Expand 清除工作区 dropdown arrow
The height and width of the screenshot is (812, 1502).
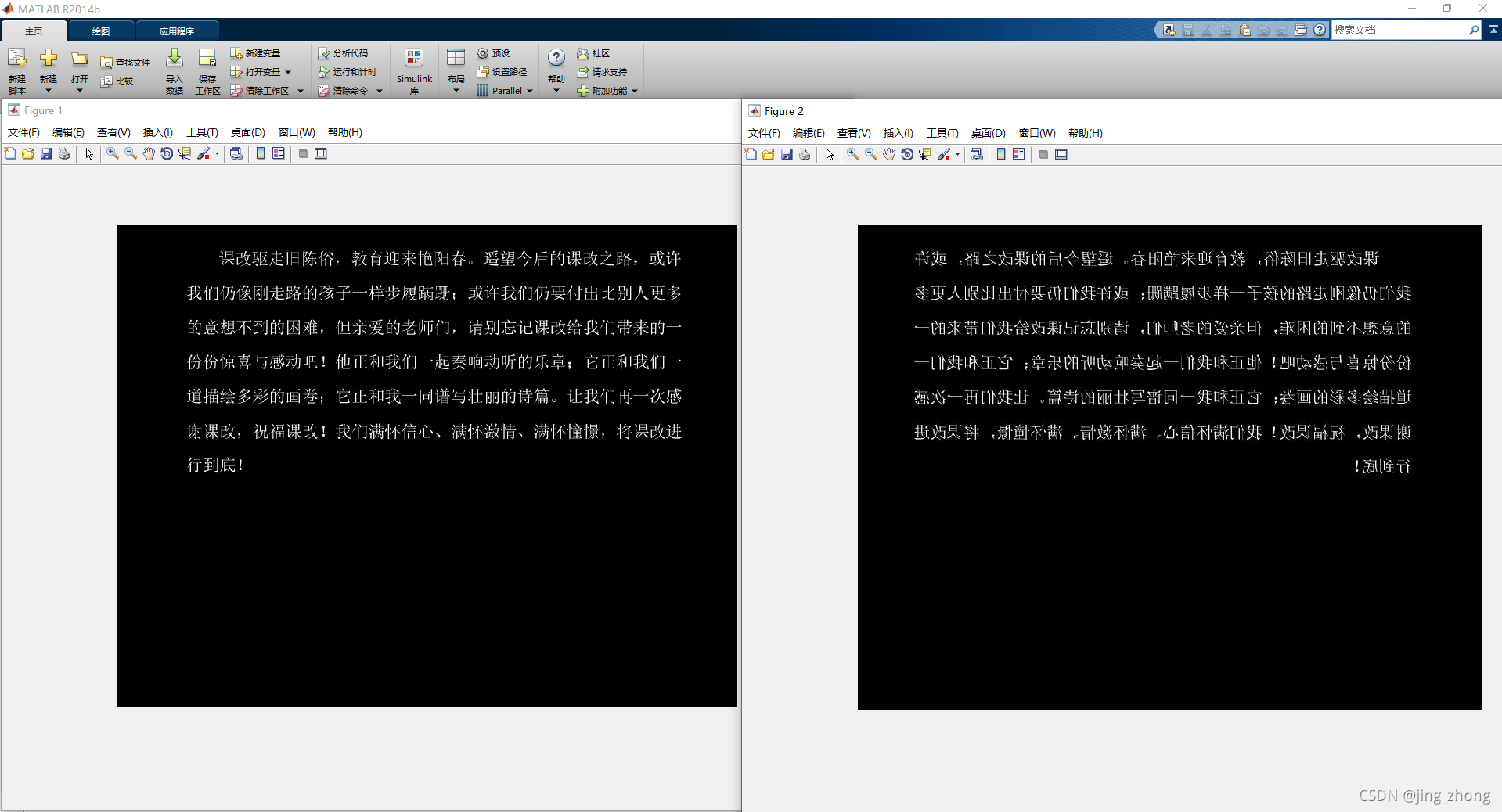pyautogui.click(x=300, y=91)
